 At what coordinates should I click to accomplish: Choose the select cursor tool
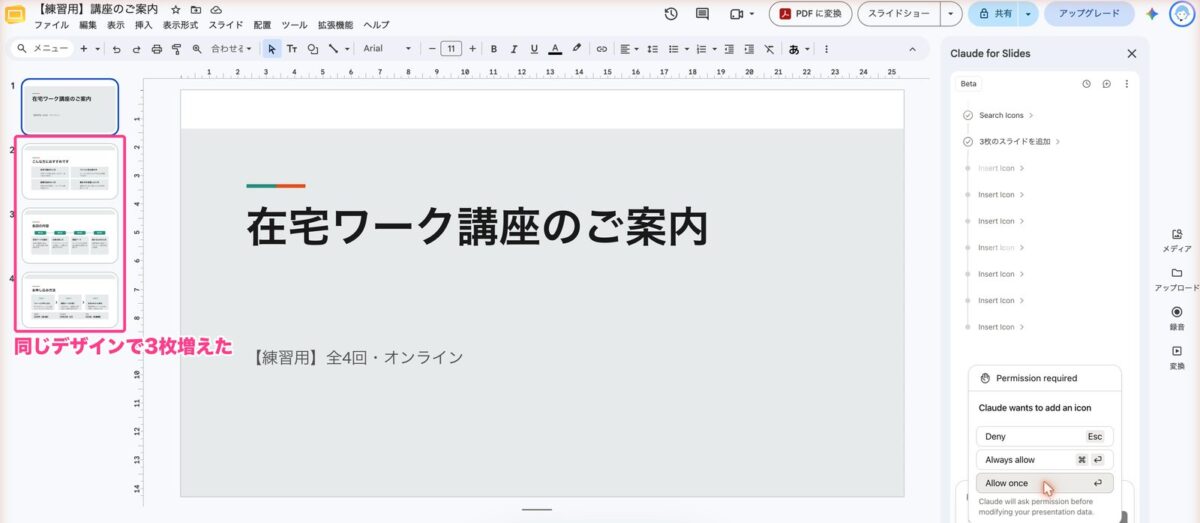pyautogui.click(x=272, y=48)
